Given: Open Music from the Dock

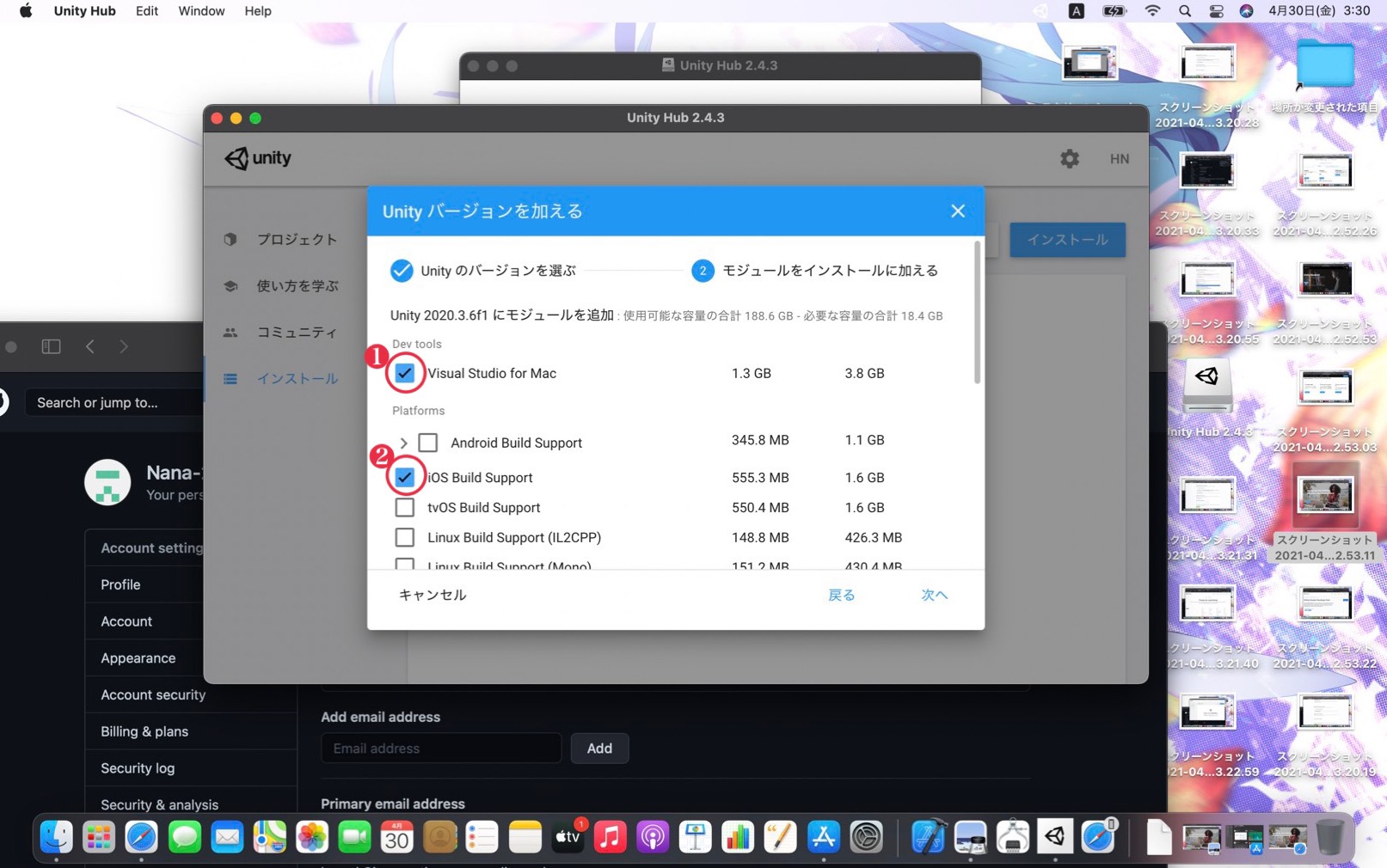Looking at the screenshot, I should tap(610, 836).
